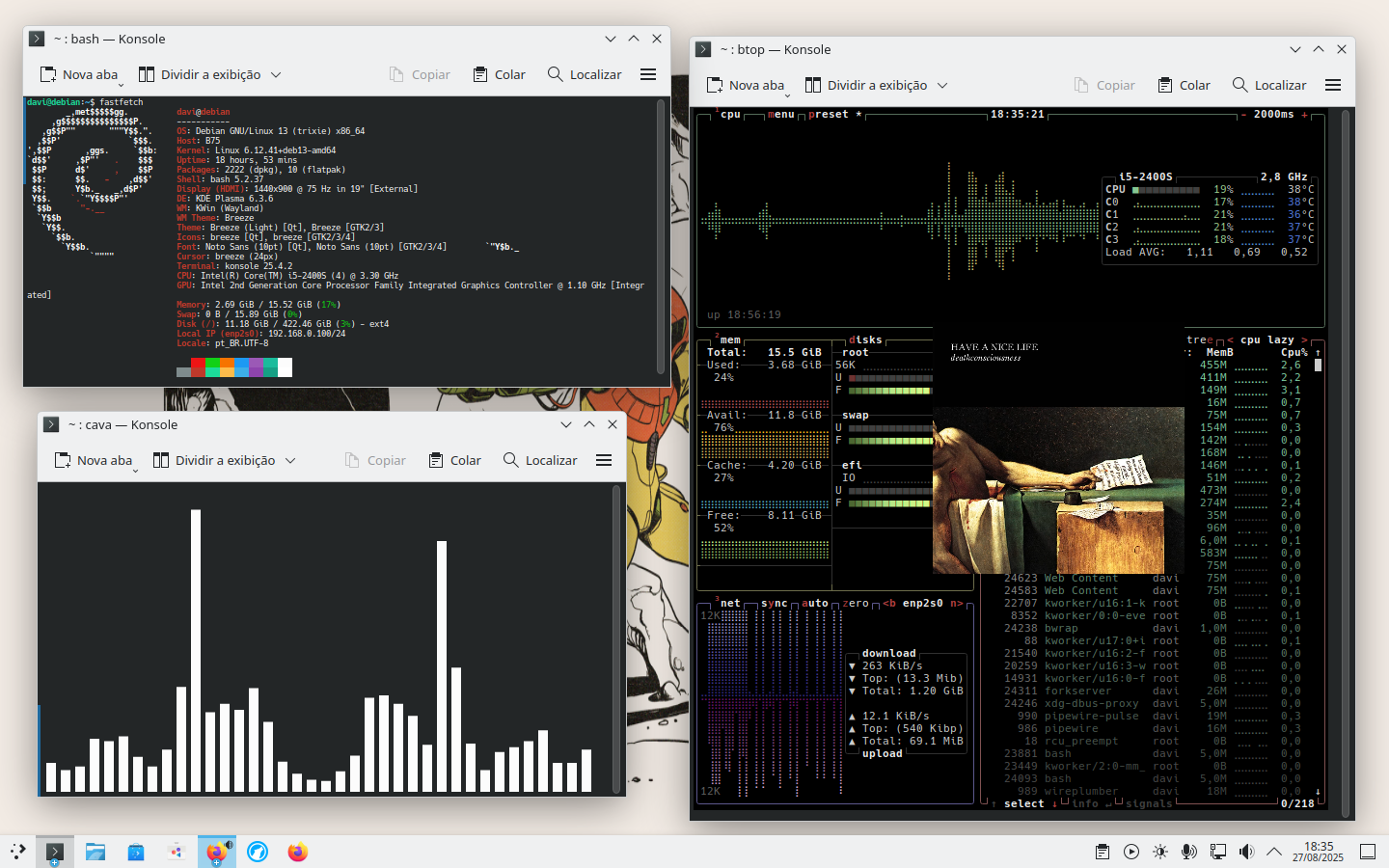Open Firefox from the taskbar
Image resolution: width=1389 pixels, height=868 pixels.
pos(298,852)
